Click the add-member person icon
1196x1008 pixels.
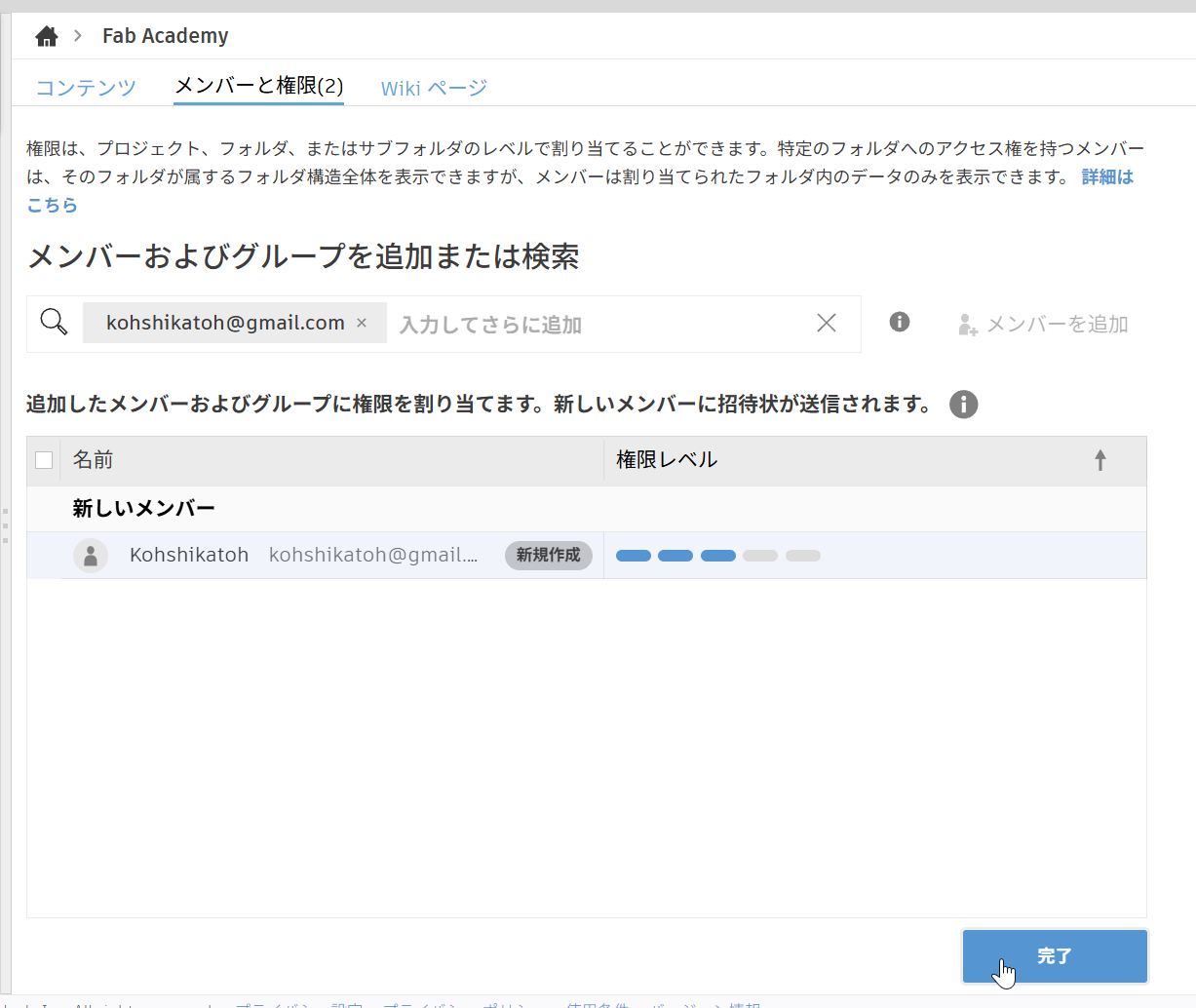[966, 324]
